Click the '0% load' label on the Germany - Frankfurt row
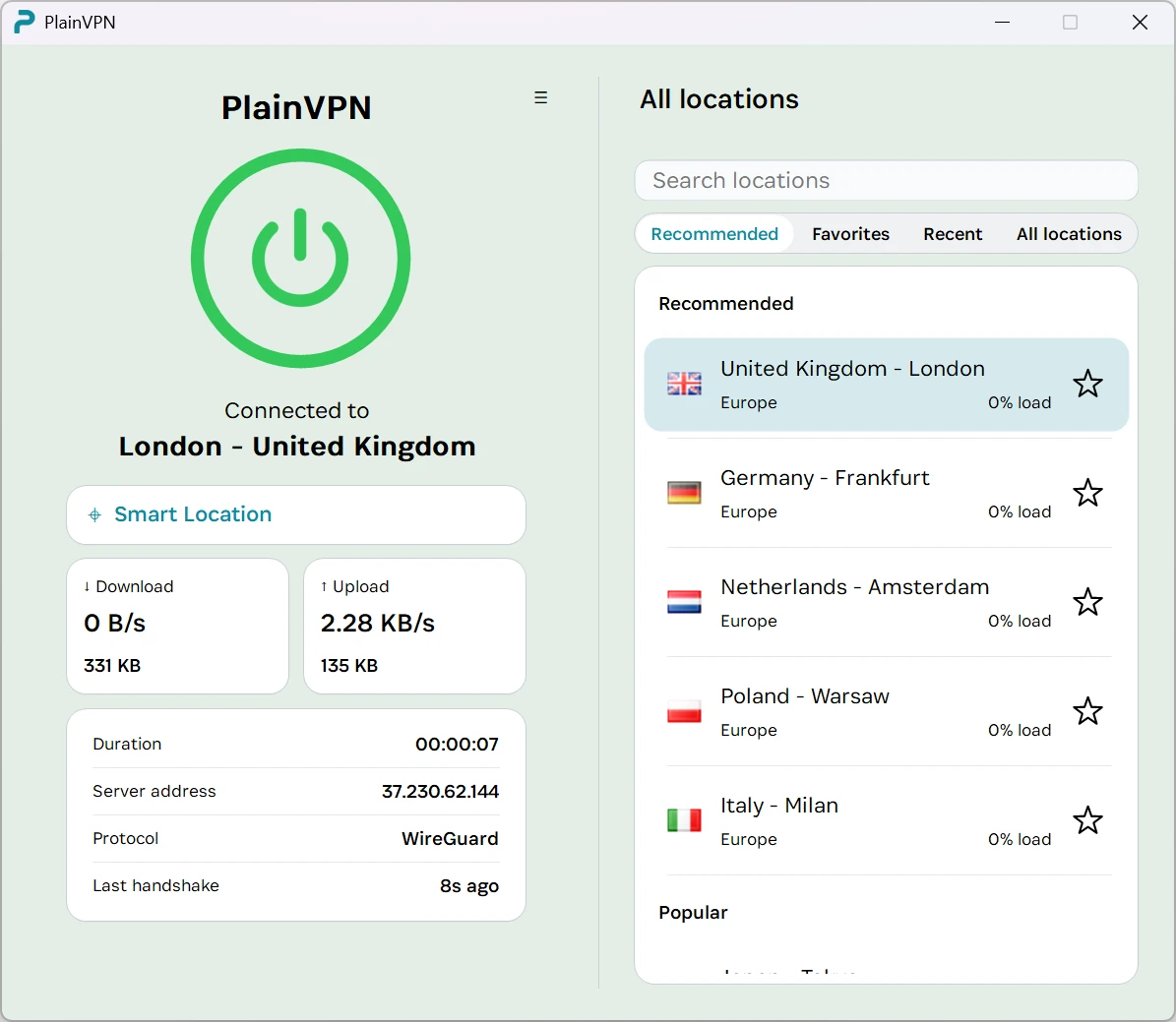This screenshot has width=1176, height=1022. pyautogui.click(x=1020, y=511)
